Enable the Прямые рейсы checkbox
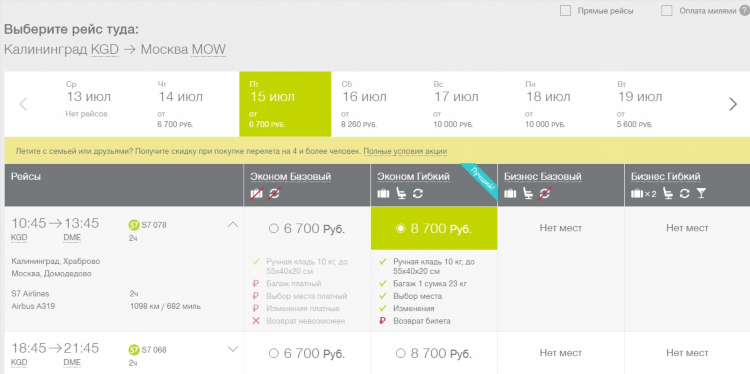The image size is (750, 374). click(x=565, y=11)
